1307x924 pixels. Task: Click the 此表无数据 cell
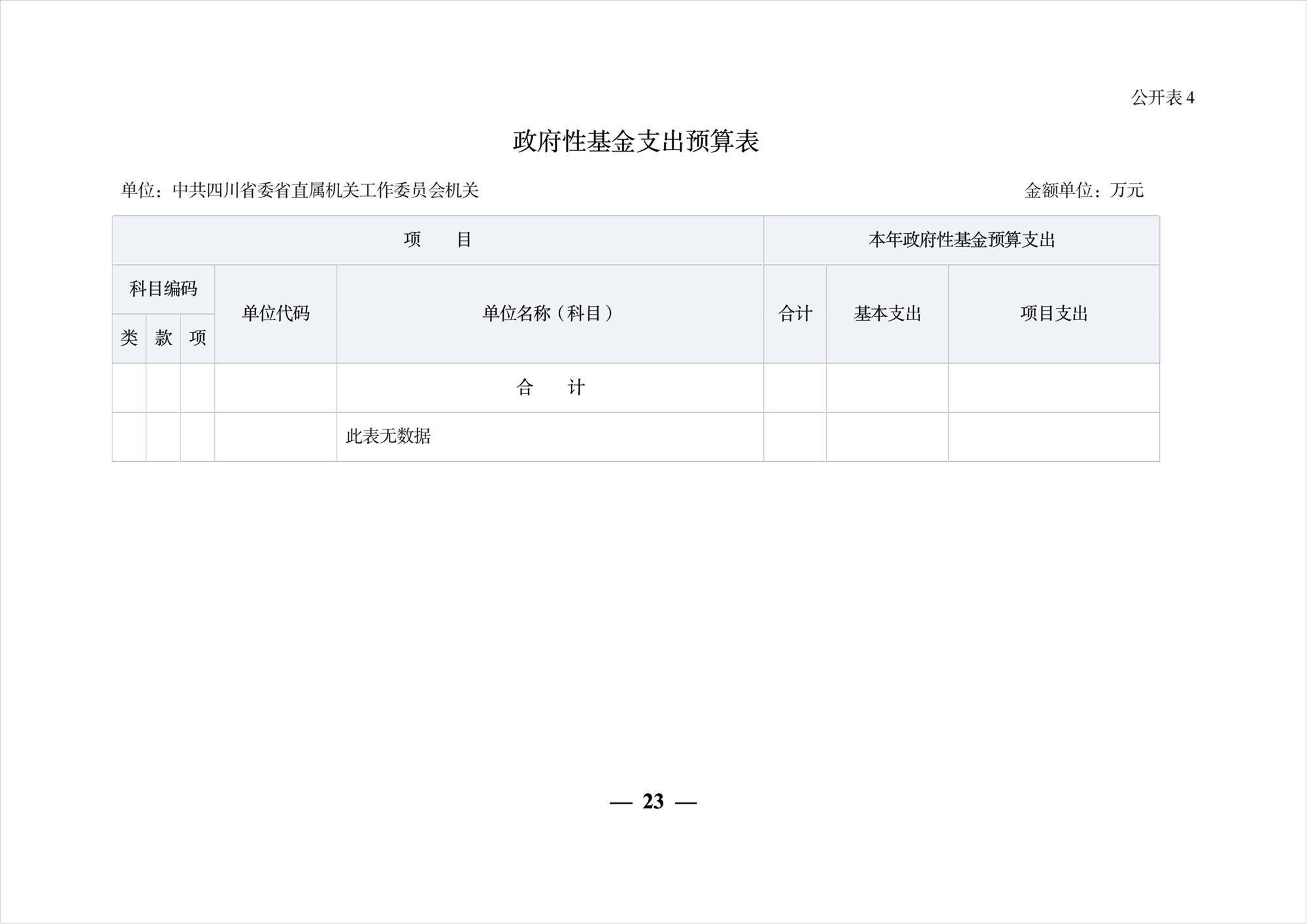click(388, 437)
